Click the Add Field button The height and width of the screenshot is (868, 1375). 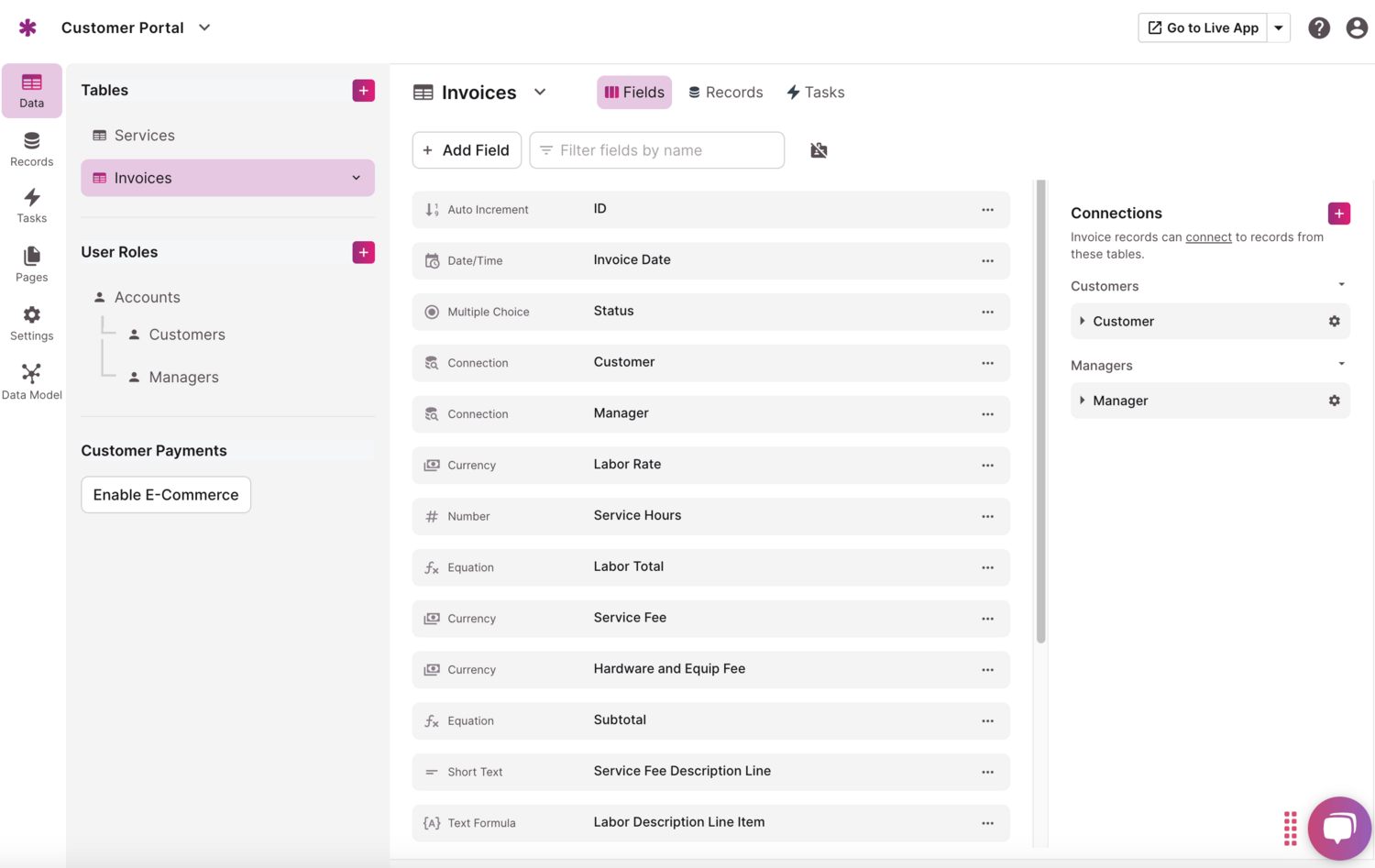pos(467,150)
